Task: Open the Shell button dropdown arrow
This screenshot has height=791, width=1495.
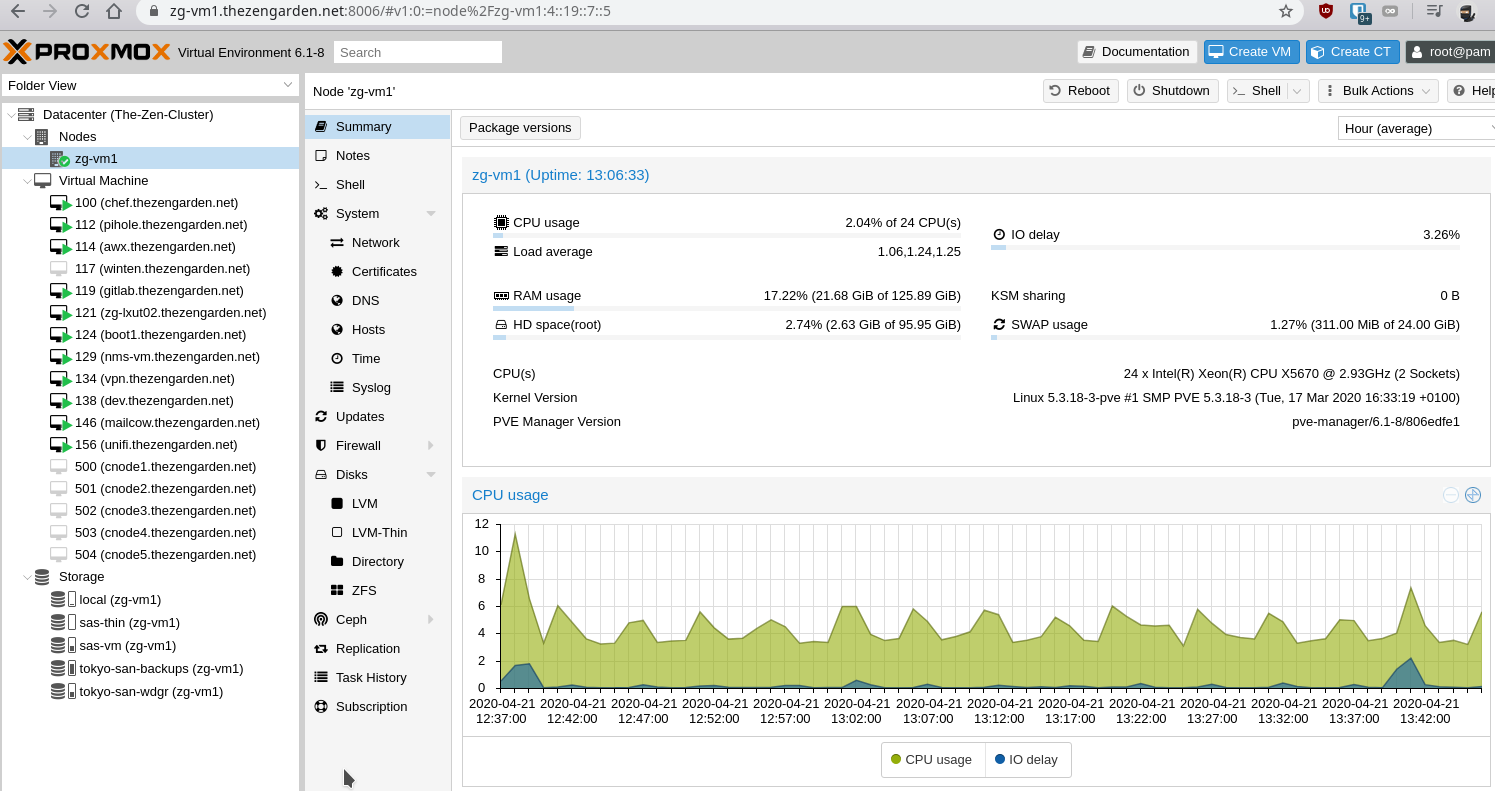Action: point(1298,90)
